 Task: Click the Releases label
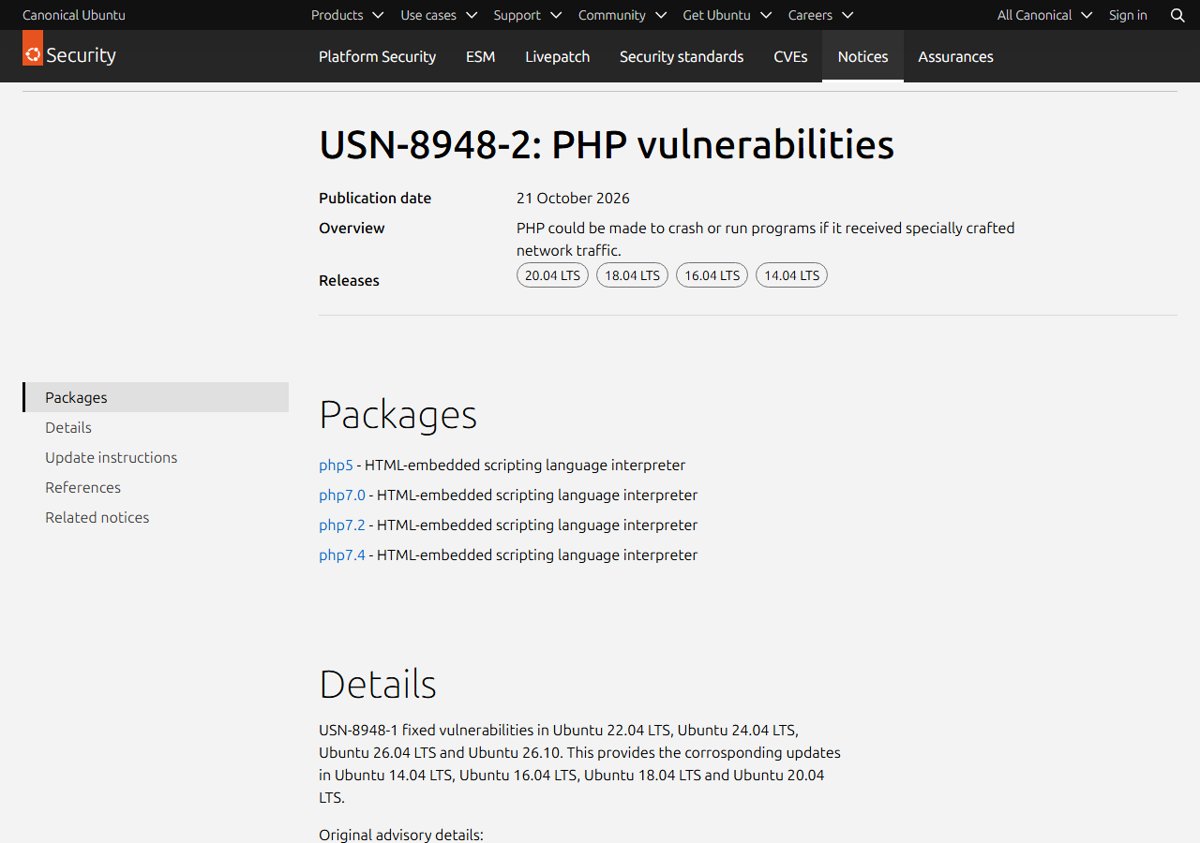[349, 280]
